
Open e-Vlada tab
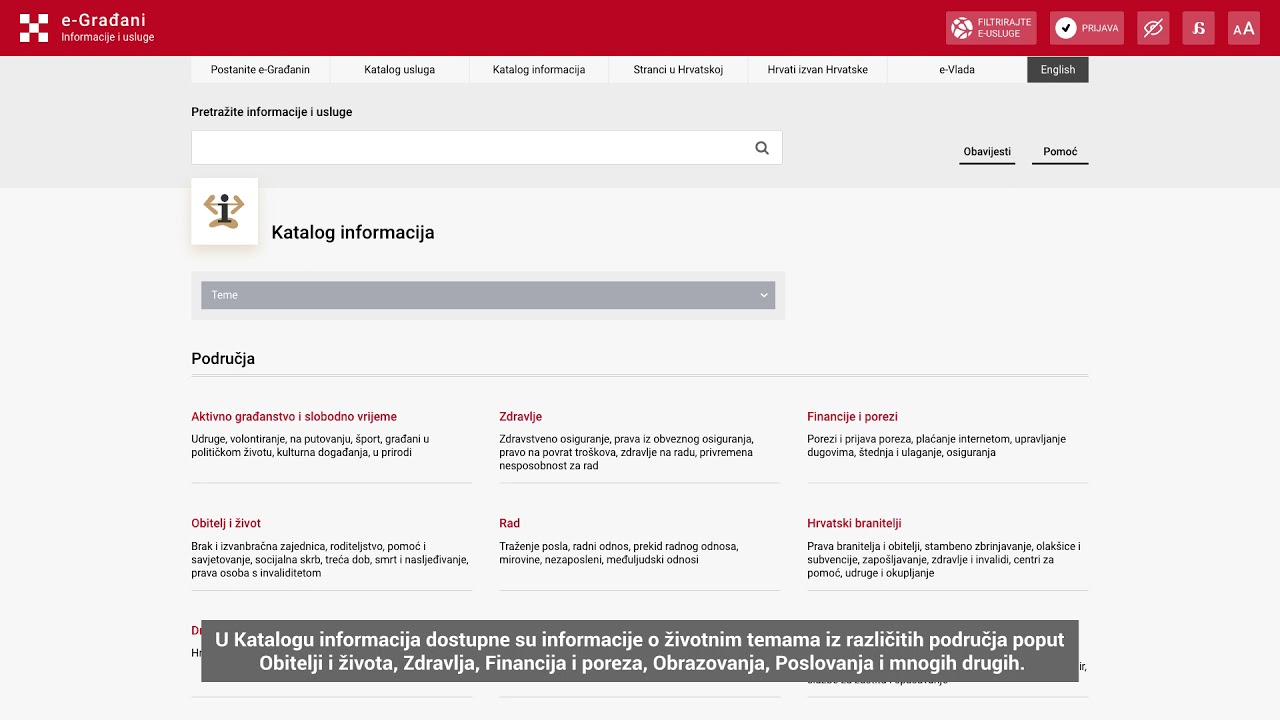957,70
